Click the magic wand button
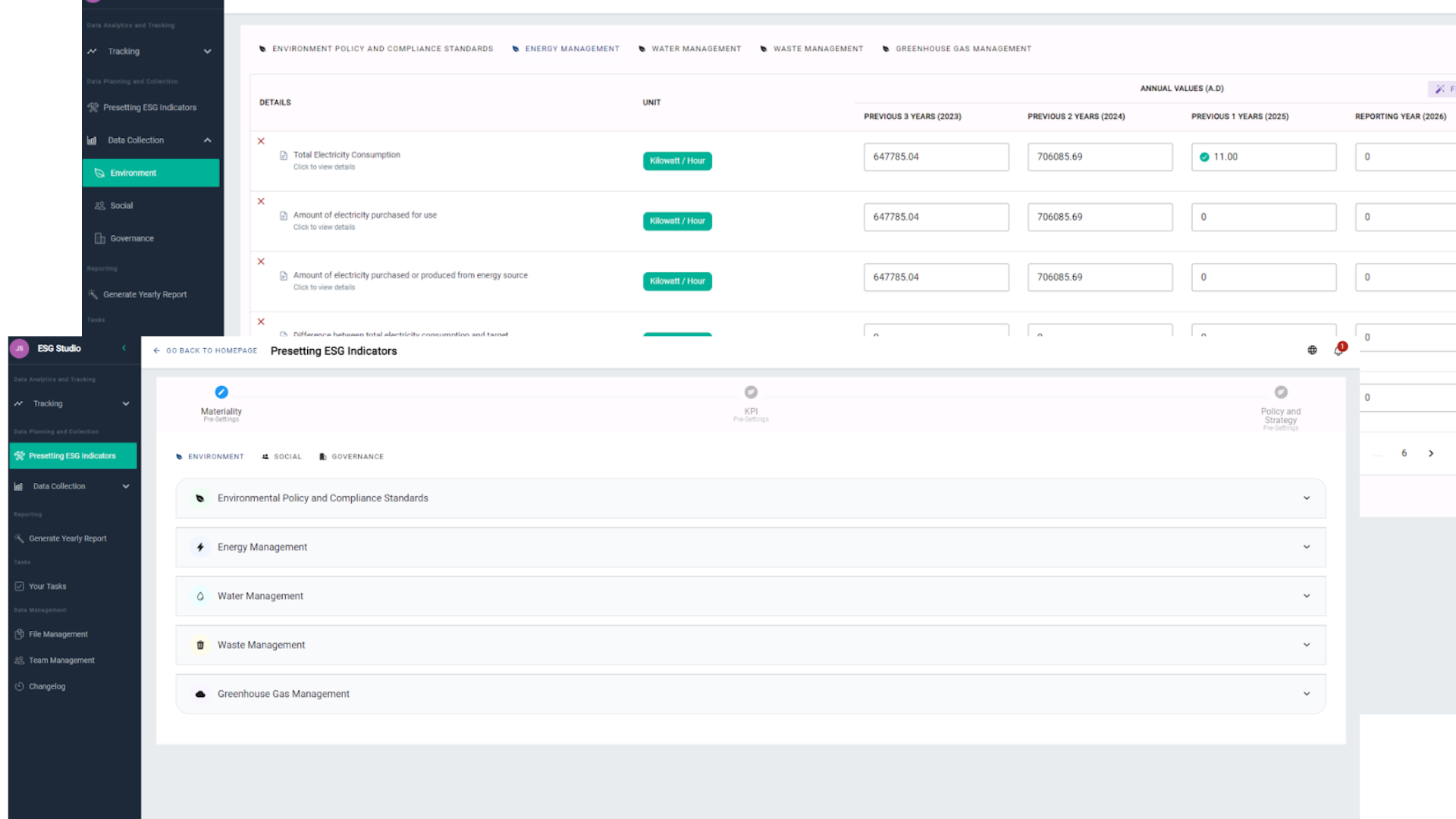Image resolution: width=1456 pixels, height=819 pixels. click(1440, 89)
